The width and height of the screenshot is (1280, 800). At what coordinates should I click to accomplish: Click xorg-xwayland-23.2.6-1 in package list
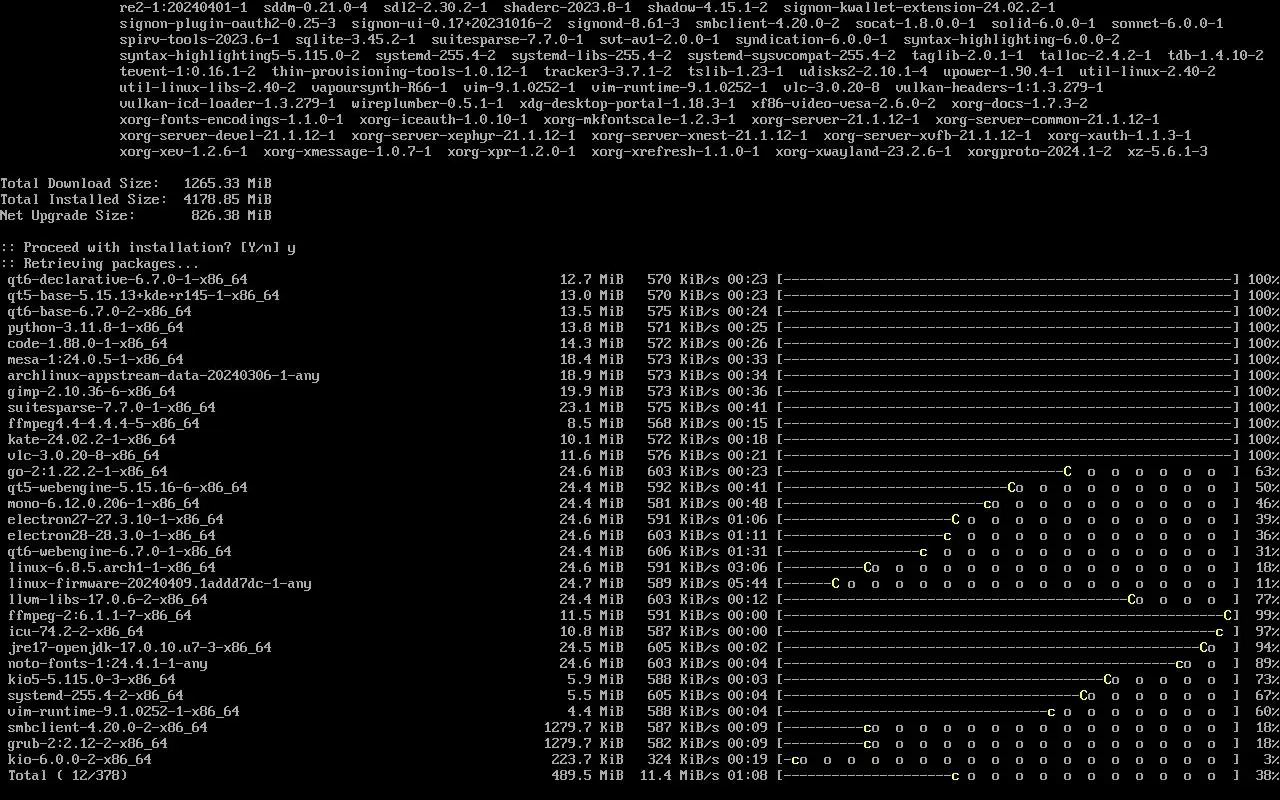[x=864, y=151]
